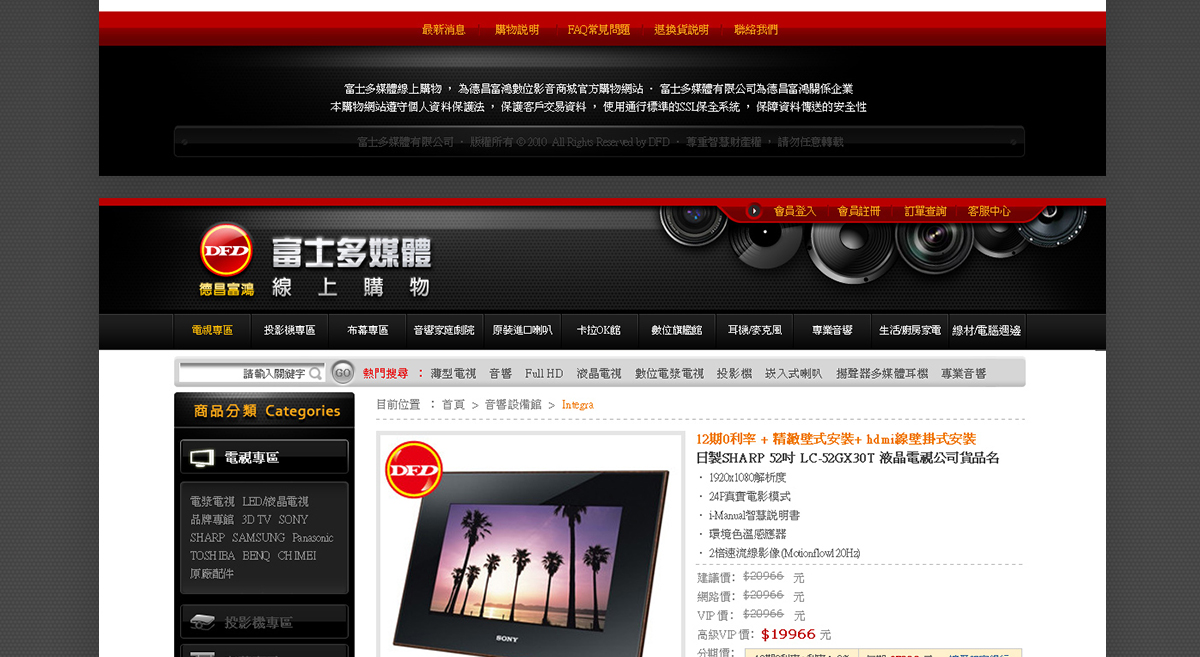Click the 音響設備館 breadcrumb link
The height and width of the screenshot is (657, 1200).
[513, 405]
